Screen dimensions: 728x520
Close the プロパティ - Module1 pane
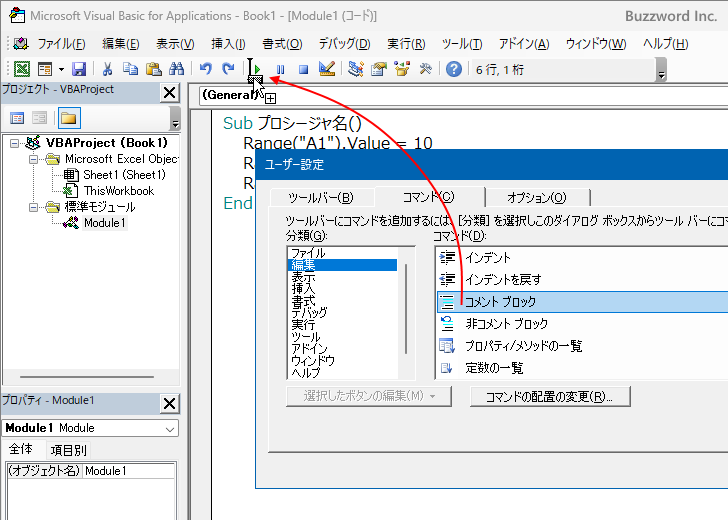169,403
